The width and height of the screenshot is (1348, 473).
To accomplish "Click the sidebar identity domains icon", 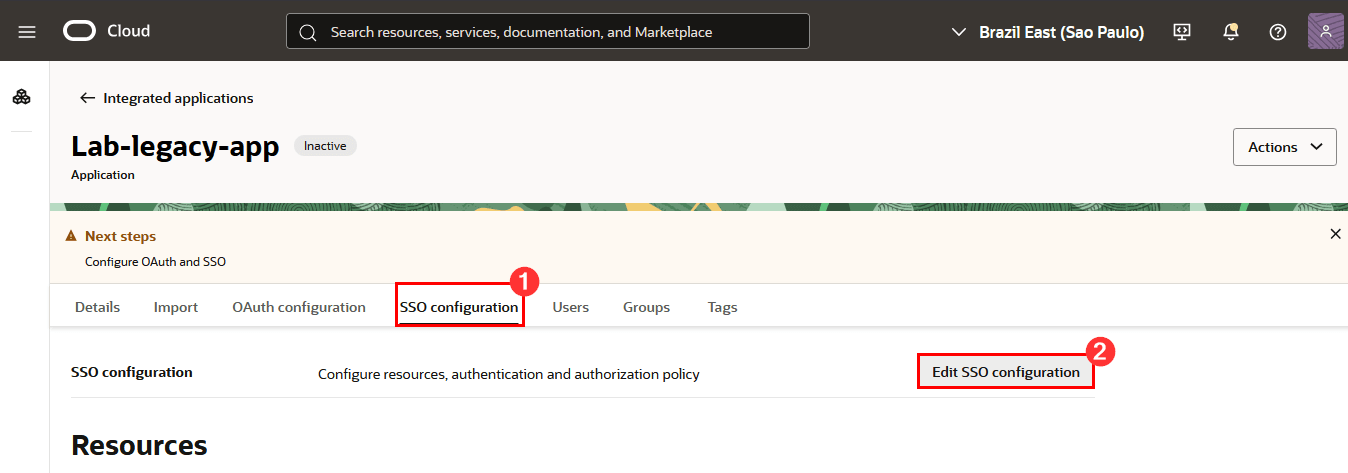I will click(21, 97).
